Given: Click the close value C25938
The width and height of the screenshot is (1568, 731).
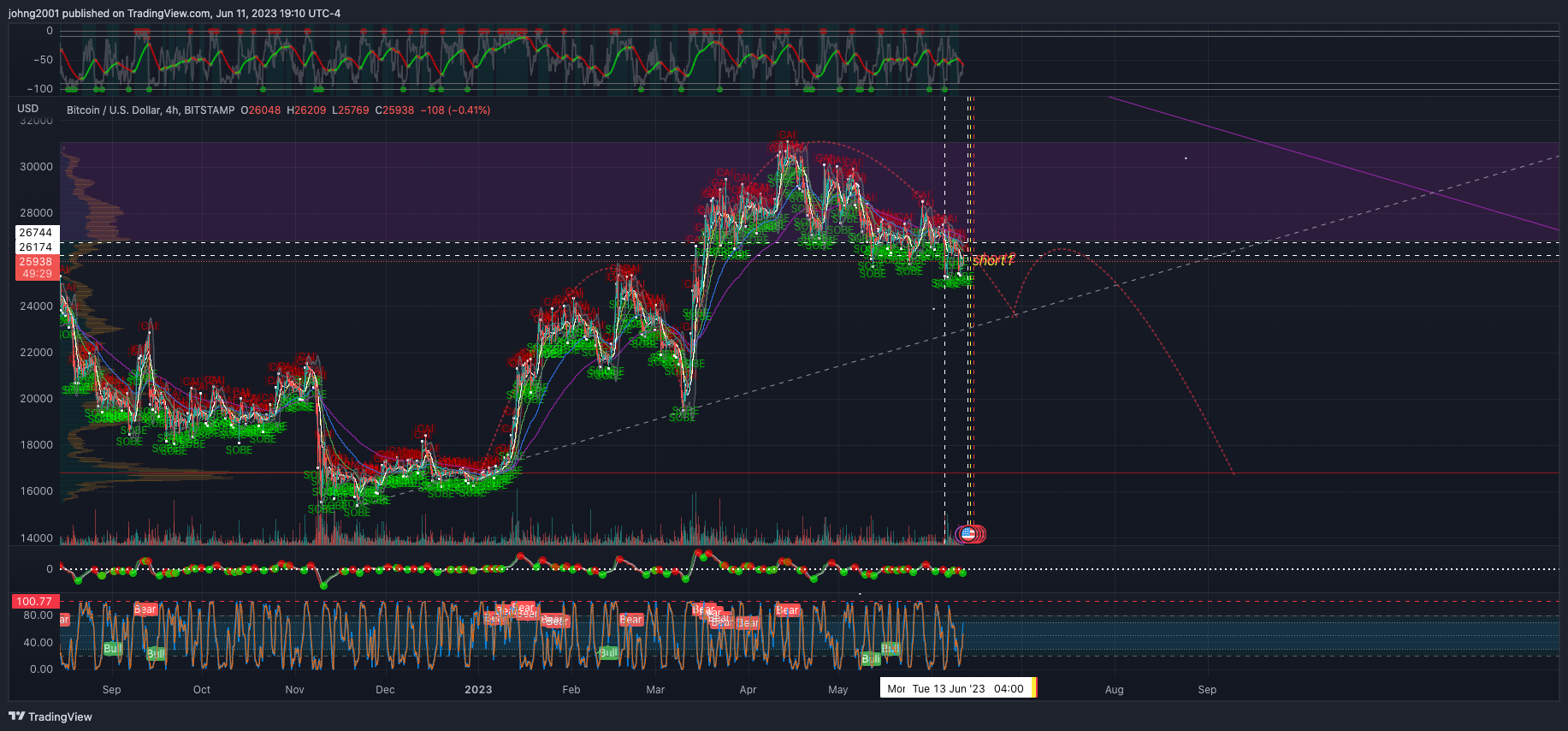Looking at the screenshot, I should click(394, 110).
